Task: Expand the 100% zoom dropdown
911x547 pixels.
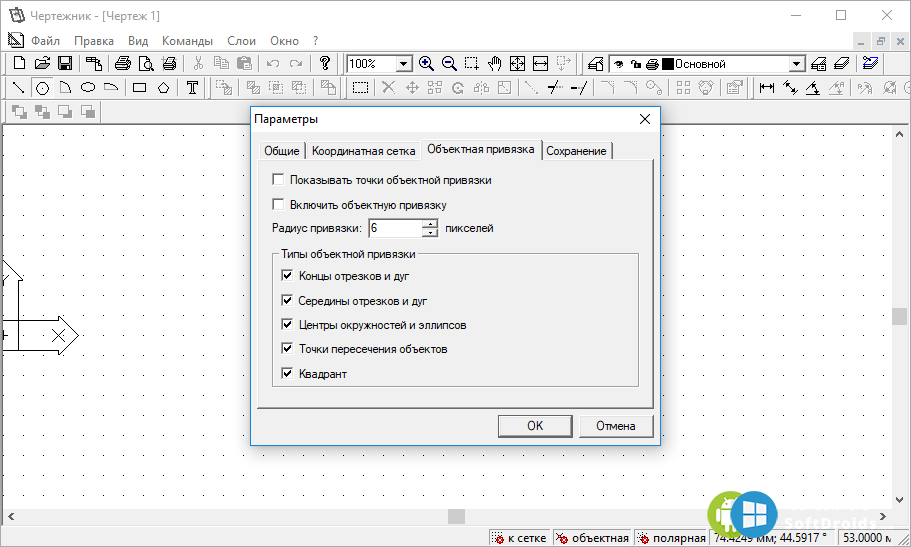Action: 404,63
